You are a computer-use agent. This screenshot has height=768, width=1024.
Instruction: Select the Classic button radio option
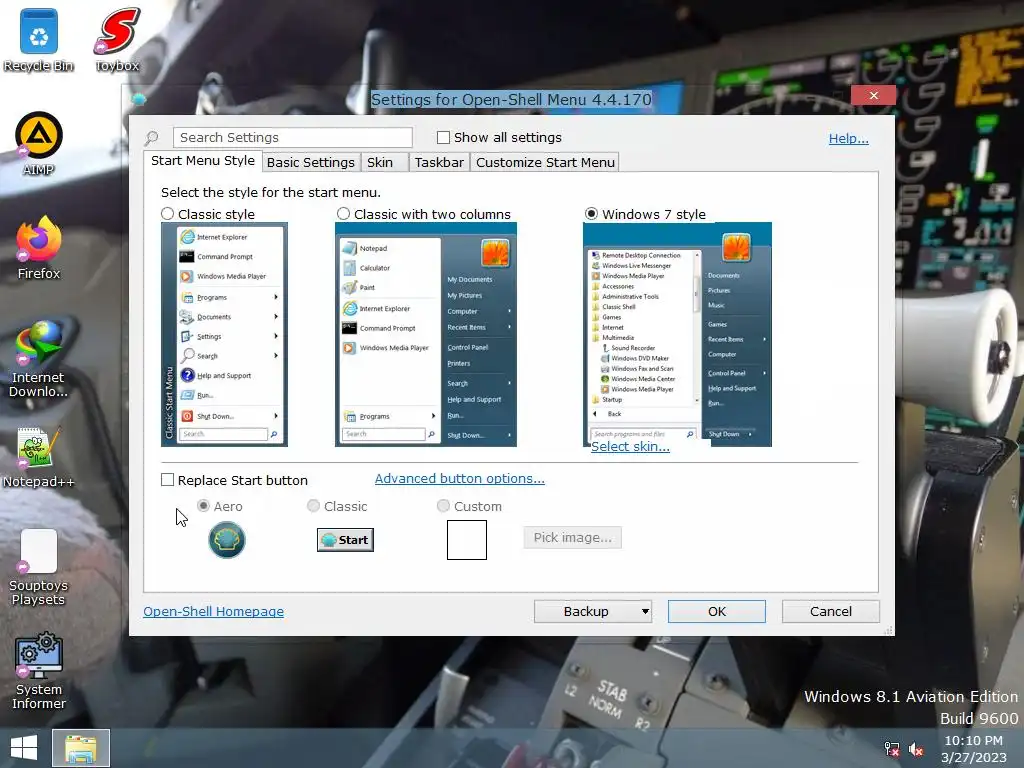point(313,505)
